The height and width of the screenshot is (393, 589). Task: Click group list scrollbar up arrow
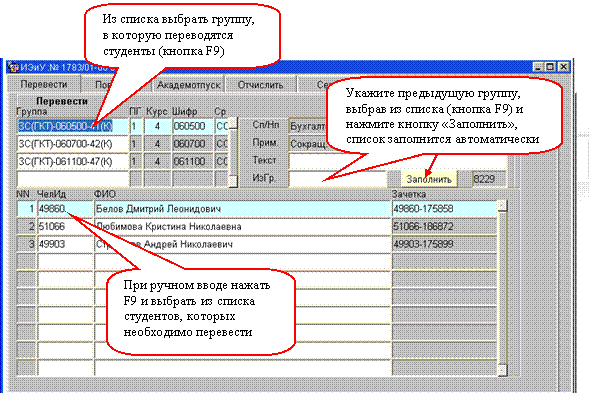tap(233, 124)
